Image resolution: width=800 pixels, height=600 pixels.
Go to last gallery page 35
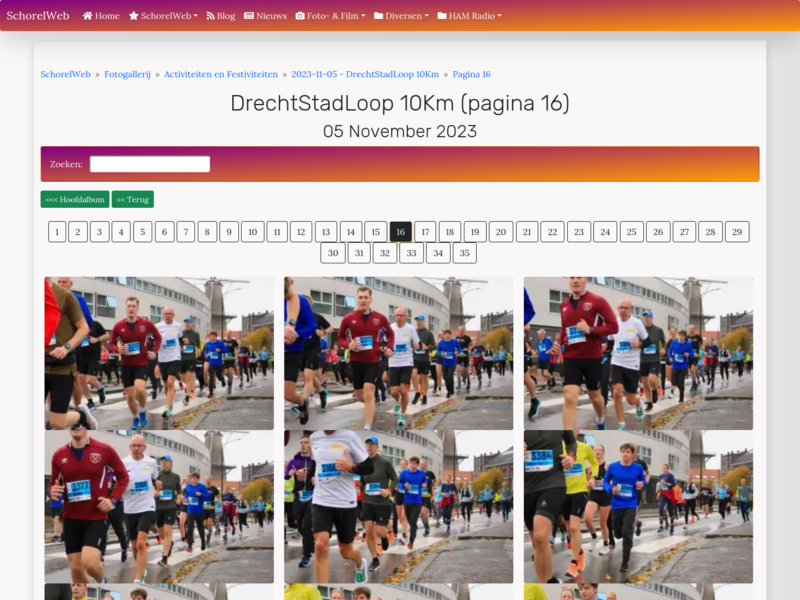(x=464, y=253)
